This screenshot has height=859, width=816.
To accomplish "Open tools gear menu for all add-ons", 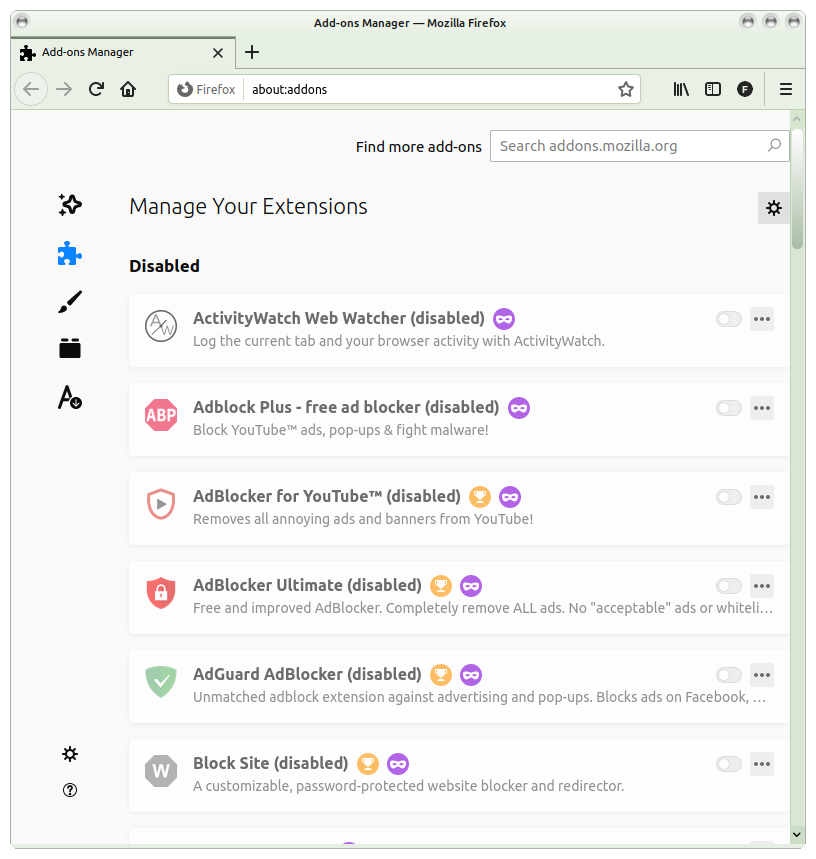I will click(774, 208).
